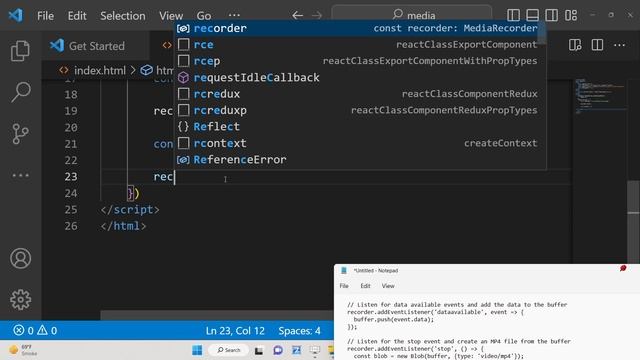
Task: Open the File menu in VS Code
Action: click(x=45, y=16)
